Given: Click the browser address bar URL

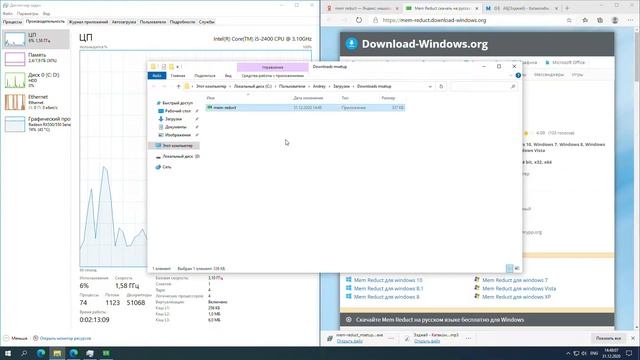Looking at the screenshot, I should point(434,20).
